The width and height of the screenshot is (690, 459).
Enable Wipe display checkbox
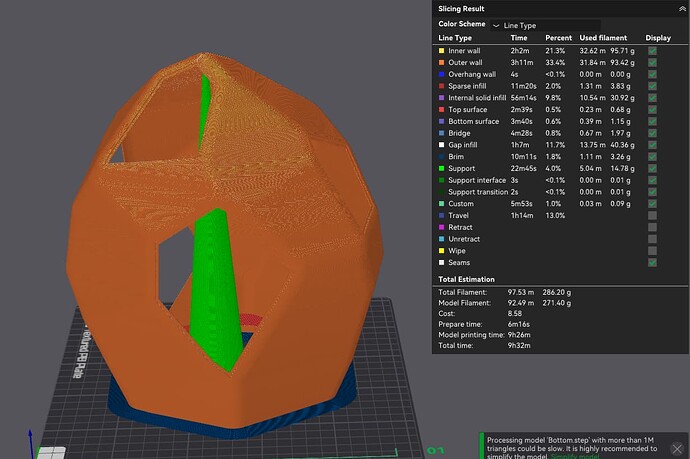(652, 250)
